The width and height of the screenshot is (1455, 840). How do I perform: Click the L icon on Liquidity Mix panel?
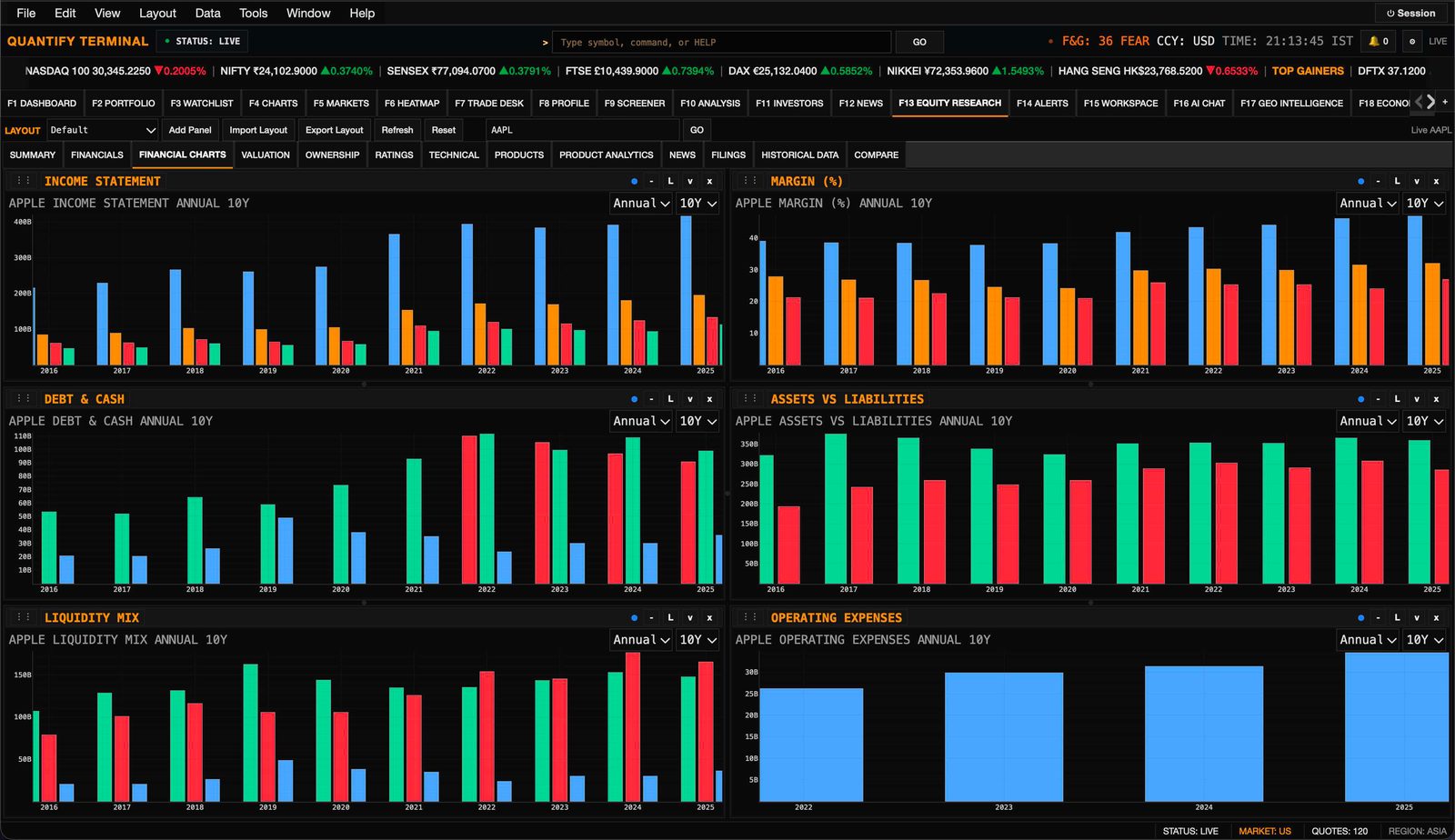671,617
